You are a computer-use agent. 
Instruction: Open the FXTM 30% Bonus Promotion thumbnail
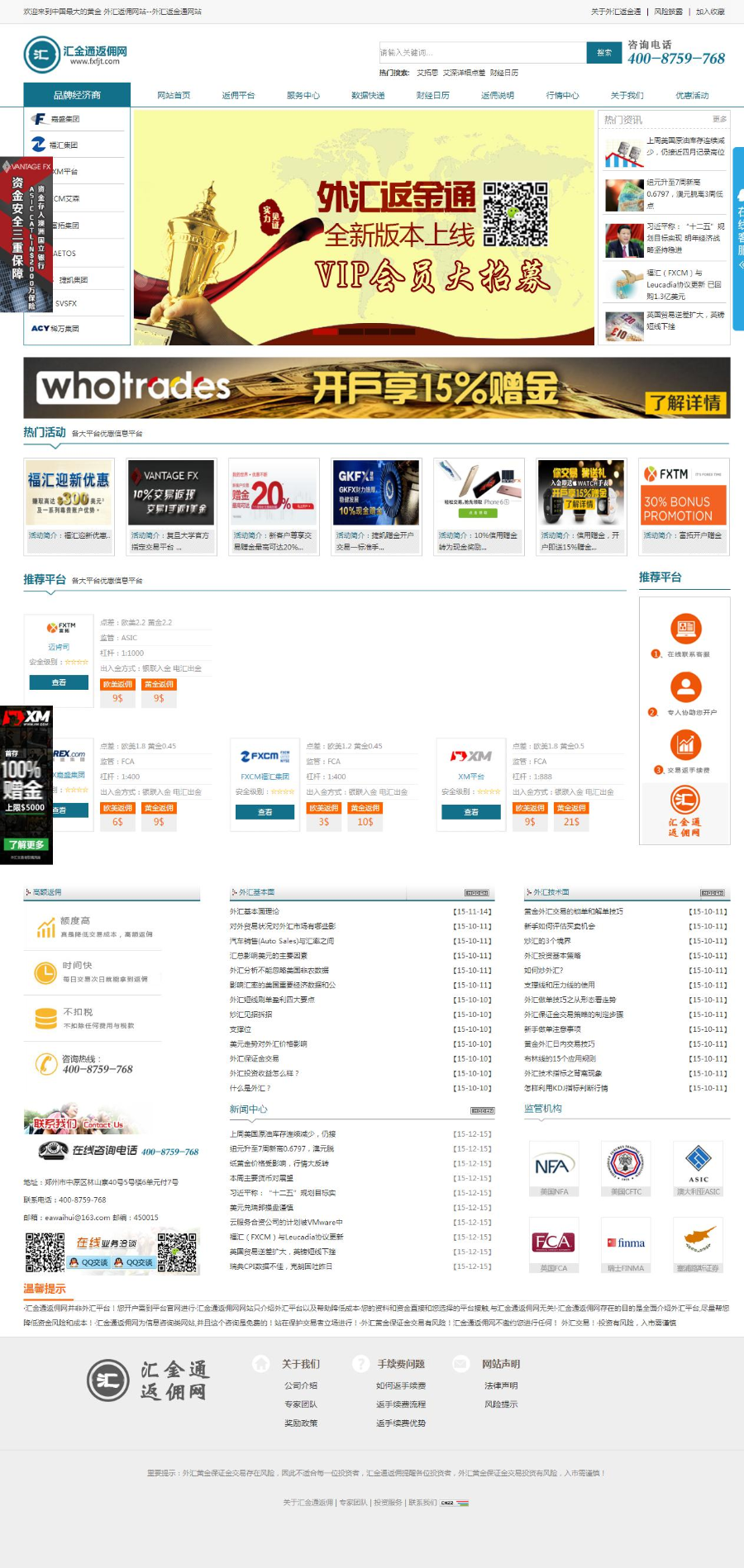(x=684, y=492)
